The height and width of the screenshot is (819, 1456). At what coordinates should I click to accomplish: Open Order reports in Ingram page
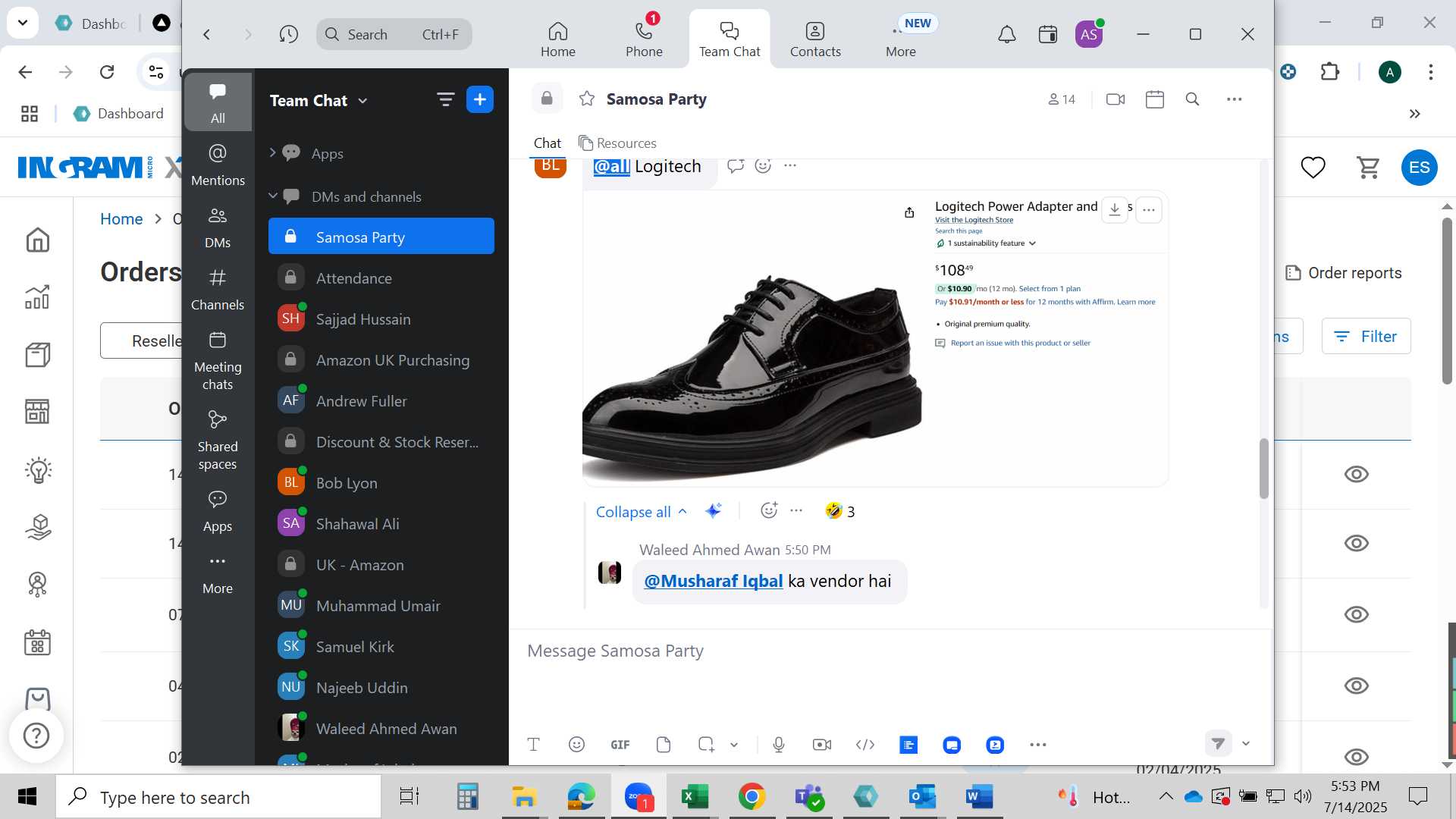(1344, 273)
